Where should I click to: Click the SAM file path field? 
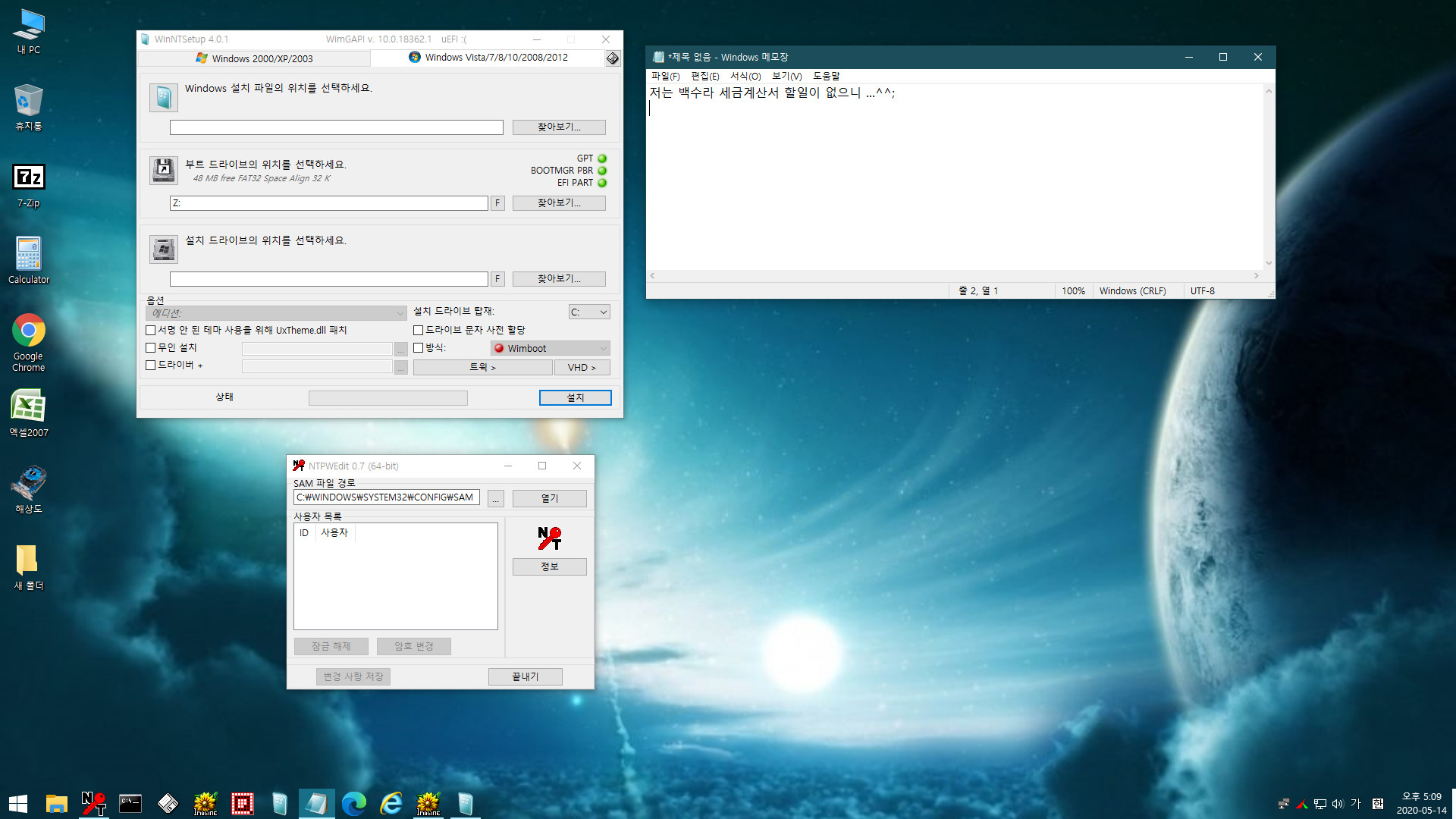[x=387, y=497]
